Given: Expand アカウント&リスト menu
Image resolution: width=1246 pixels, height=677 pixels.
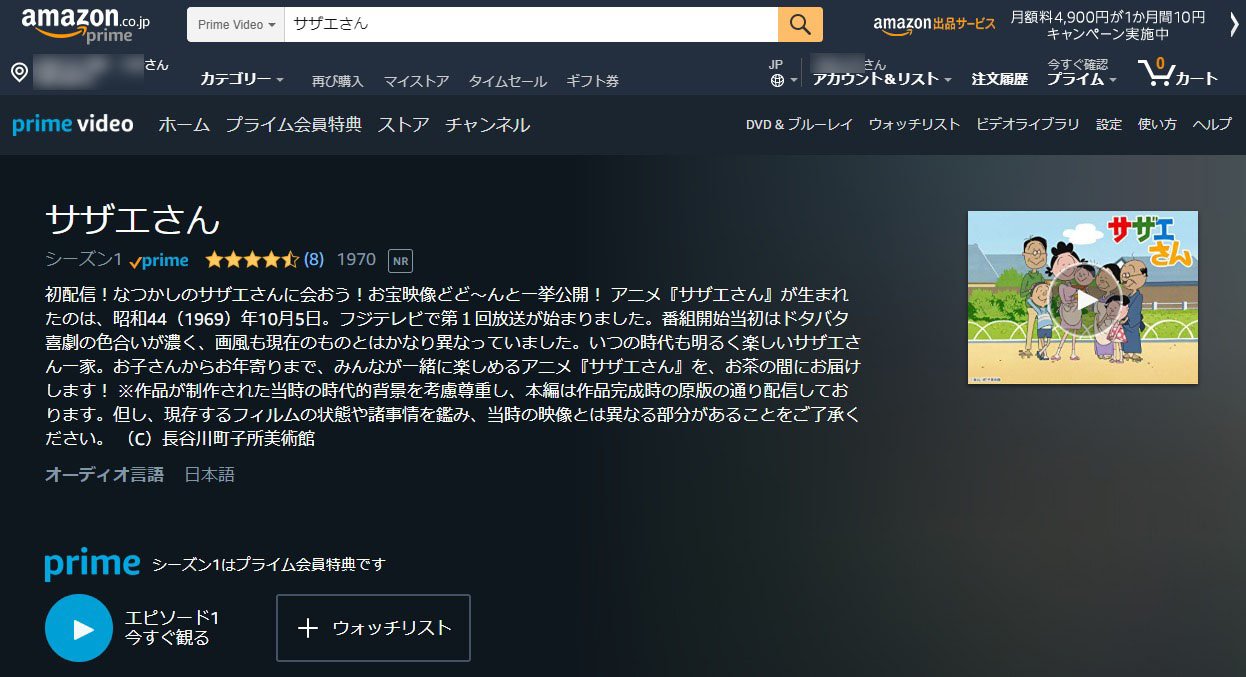Looking at the screenshot, I should 881,79.
